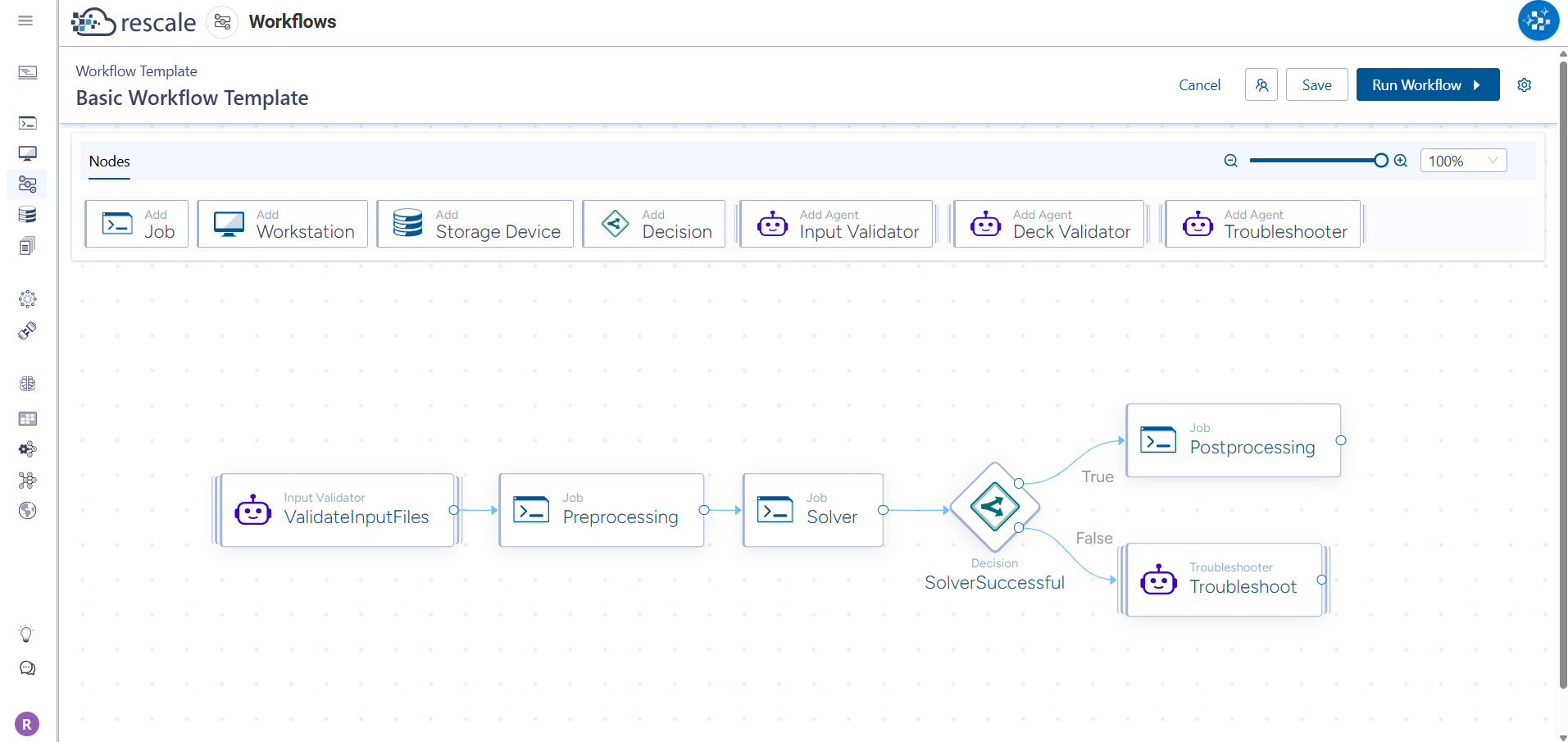Open the user avatar R

tap(27, 724)
